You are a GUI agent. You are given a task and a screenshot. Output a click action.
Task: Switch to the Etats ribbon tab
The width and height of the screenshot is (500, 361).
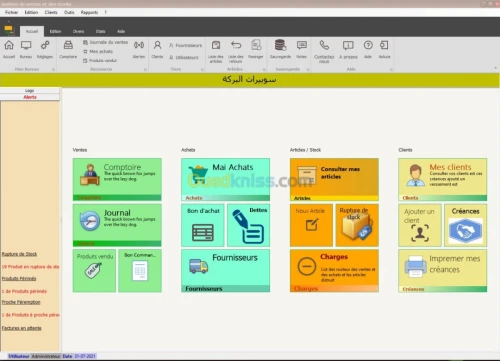point(101,31)
